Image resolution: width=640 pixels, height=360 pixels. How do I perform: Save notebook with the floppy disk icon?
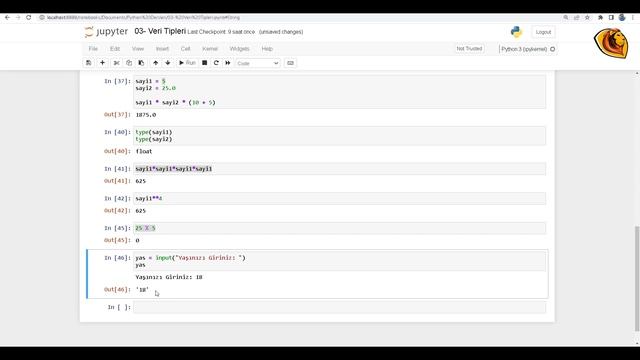[x=89, y=63]
